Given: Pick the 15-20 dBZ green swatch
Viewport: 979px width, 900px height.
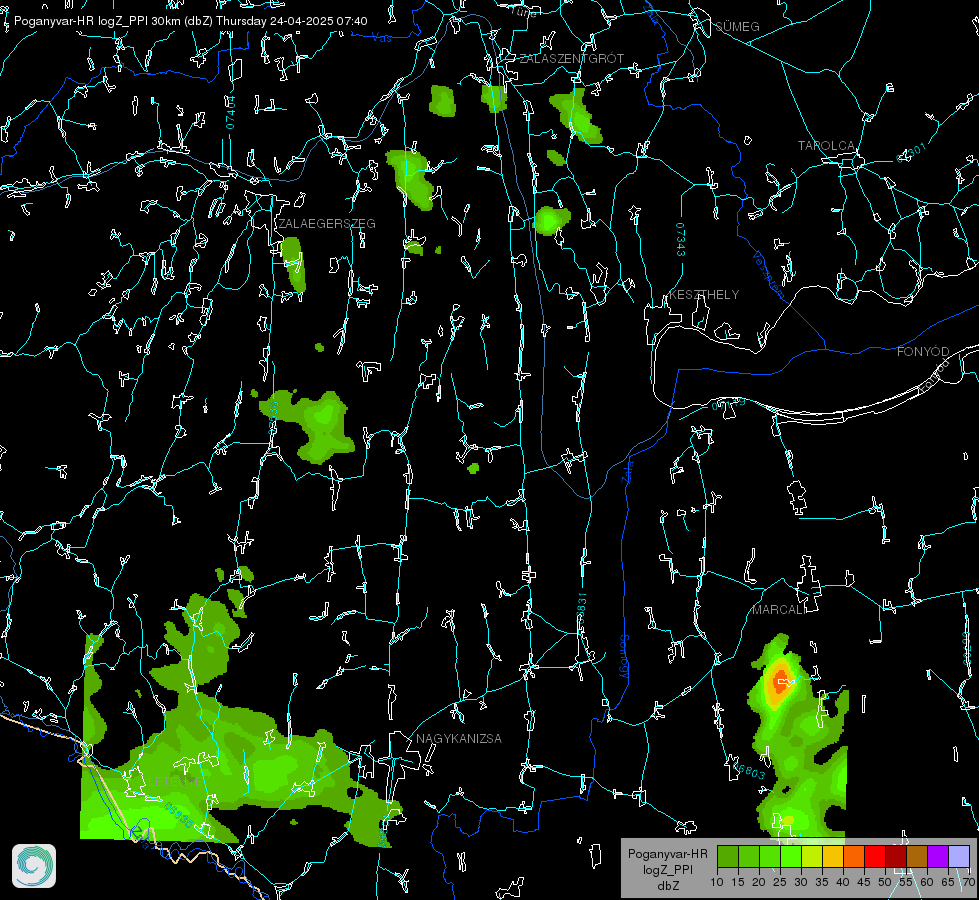Looking at the screenshot, I should (749, 856).
